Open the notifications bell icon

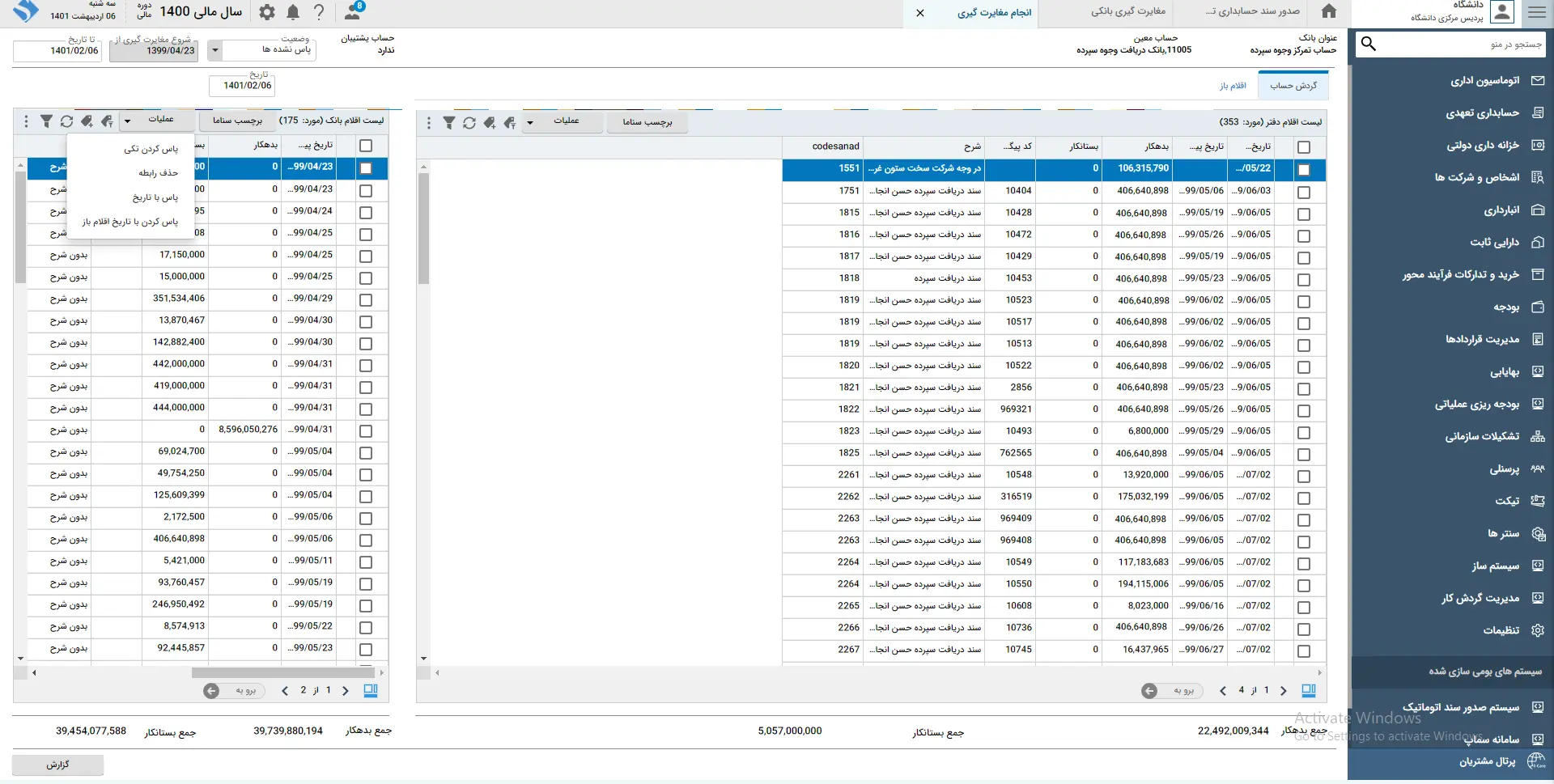coord(293,12)
